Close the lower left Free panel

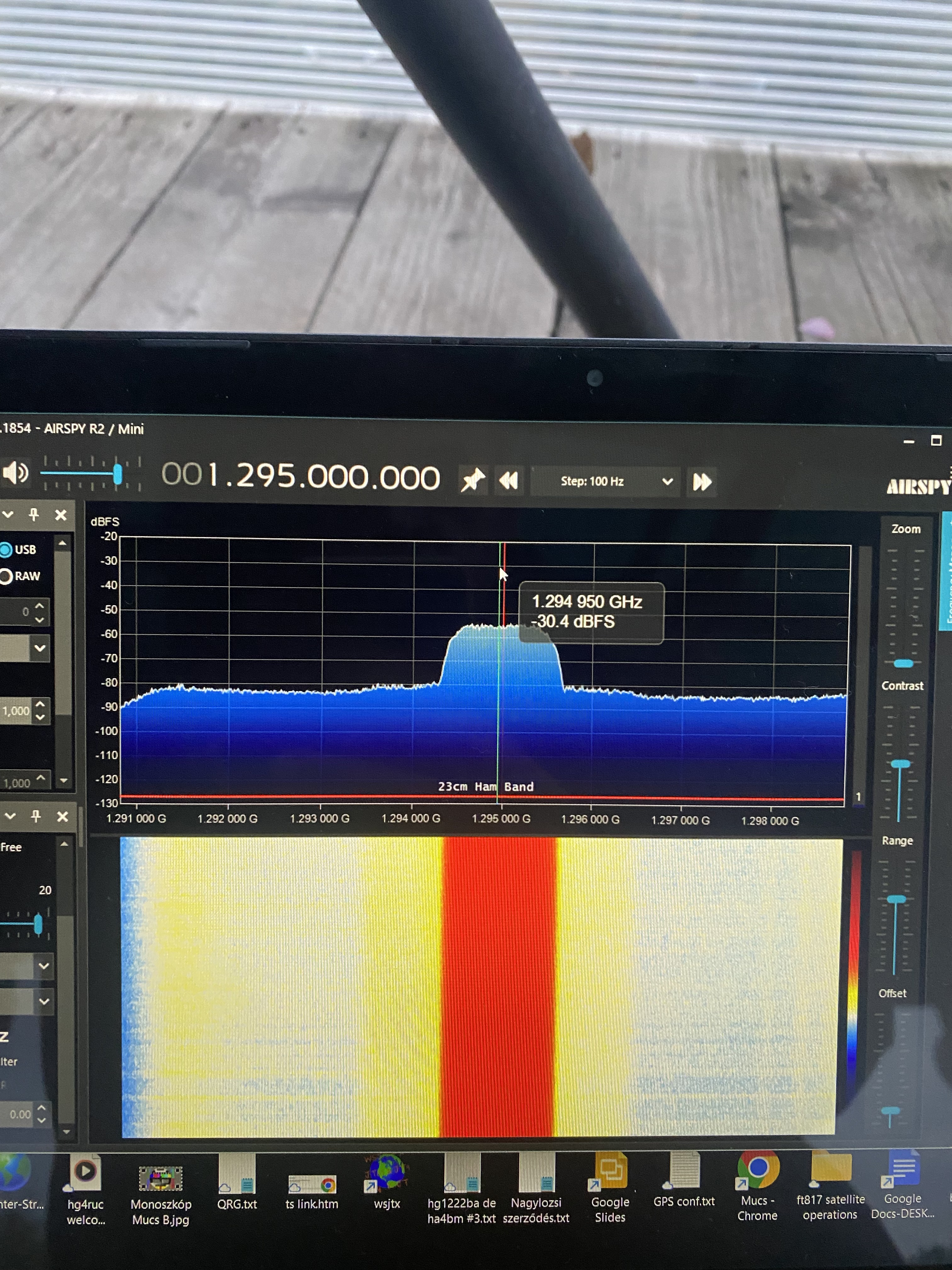pyautogui.click(x=63, y=816)
